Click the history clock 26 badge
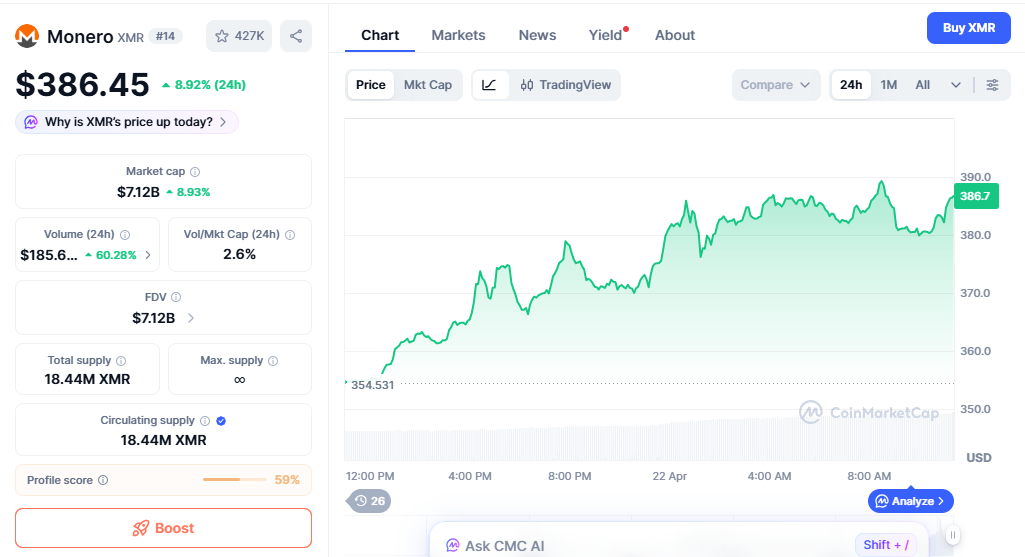This screenshot has width=1025, height=557. click(369, 501)
